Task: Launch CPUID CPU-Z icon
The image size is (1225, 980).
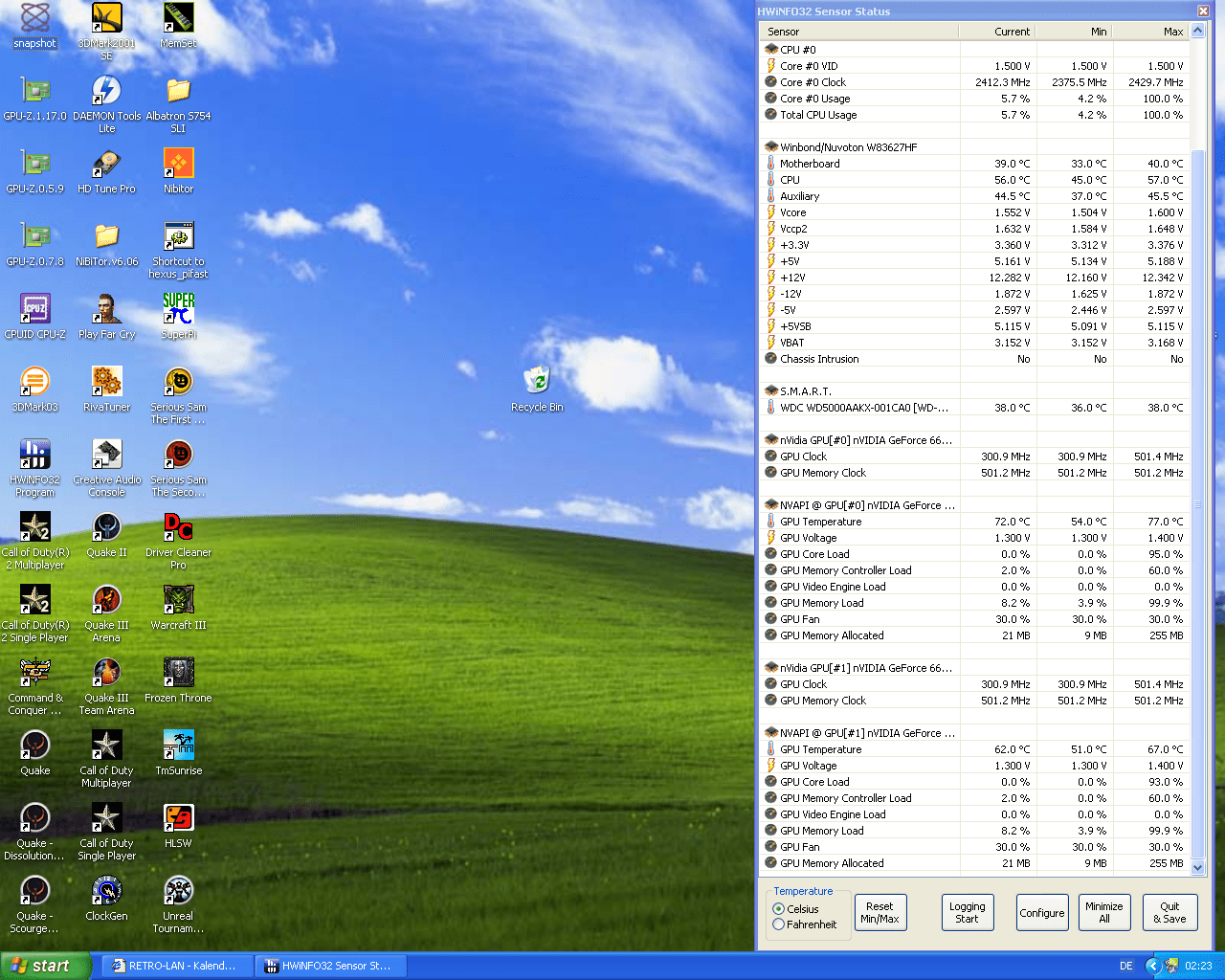Action: (34, 317)
